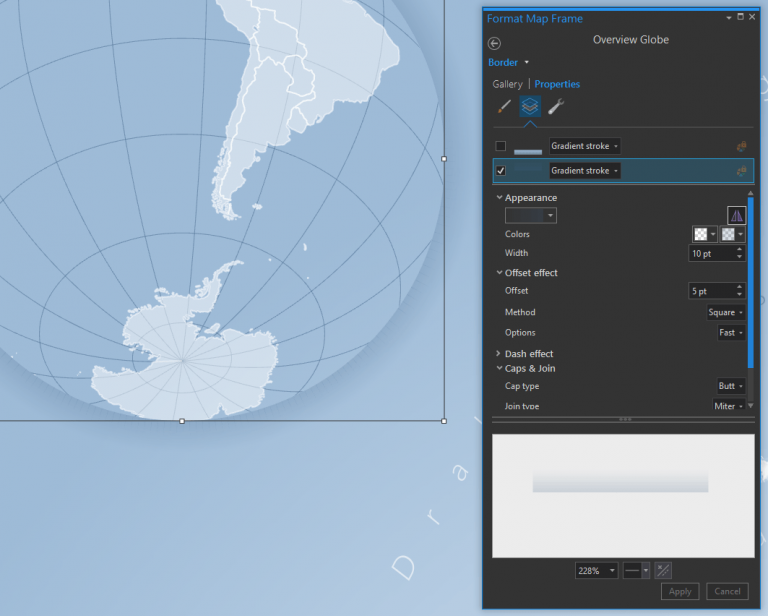Viewport: 768px width, 616px height.
Task: Click the Cancel button
Action: [727, 592]
